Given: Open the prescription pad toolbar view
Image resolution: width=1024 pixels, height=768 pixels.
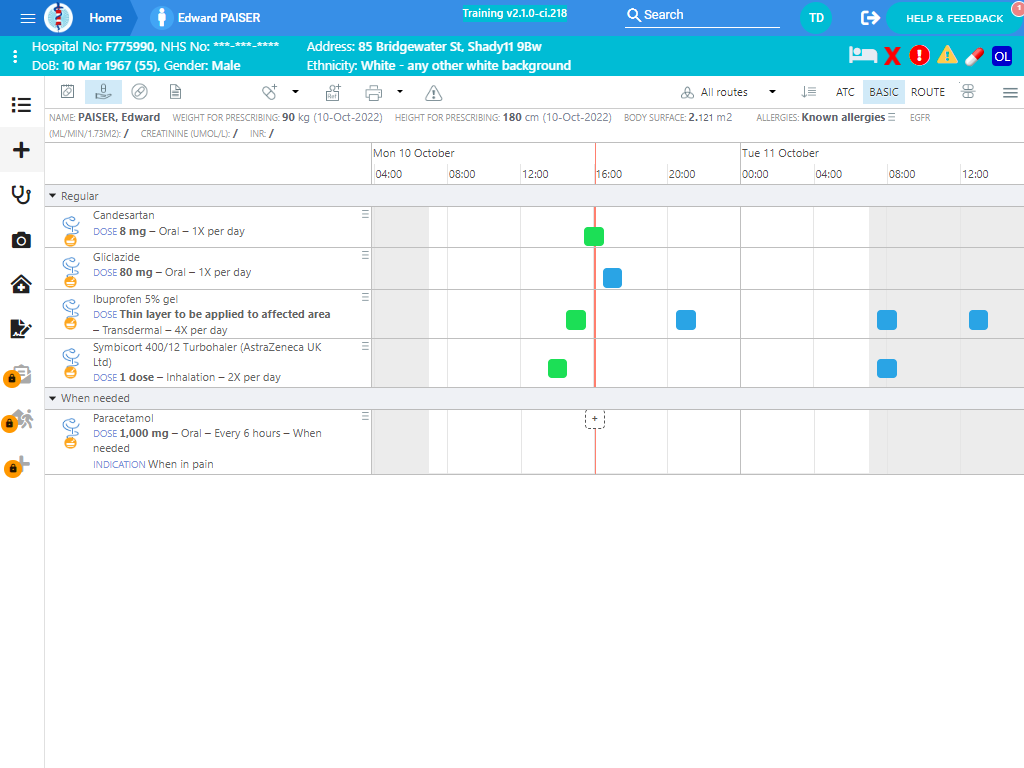Looking at the screenshot, I should [67, 92].
